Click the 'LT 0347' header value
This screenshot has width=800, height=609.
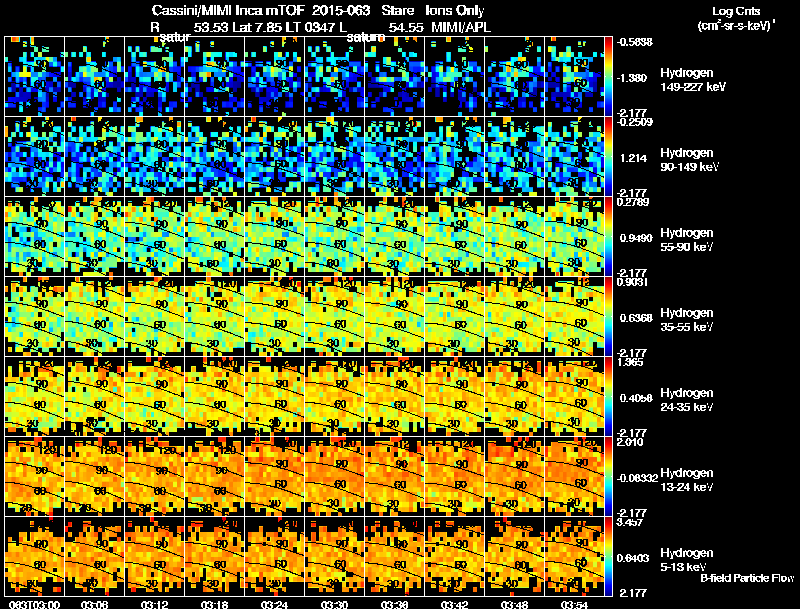click(308, 28)
